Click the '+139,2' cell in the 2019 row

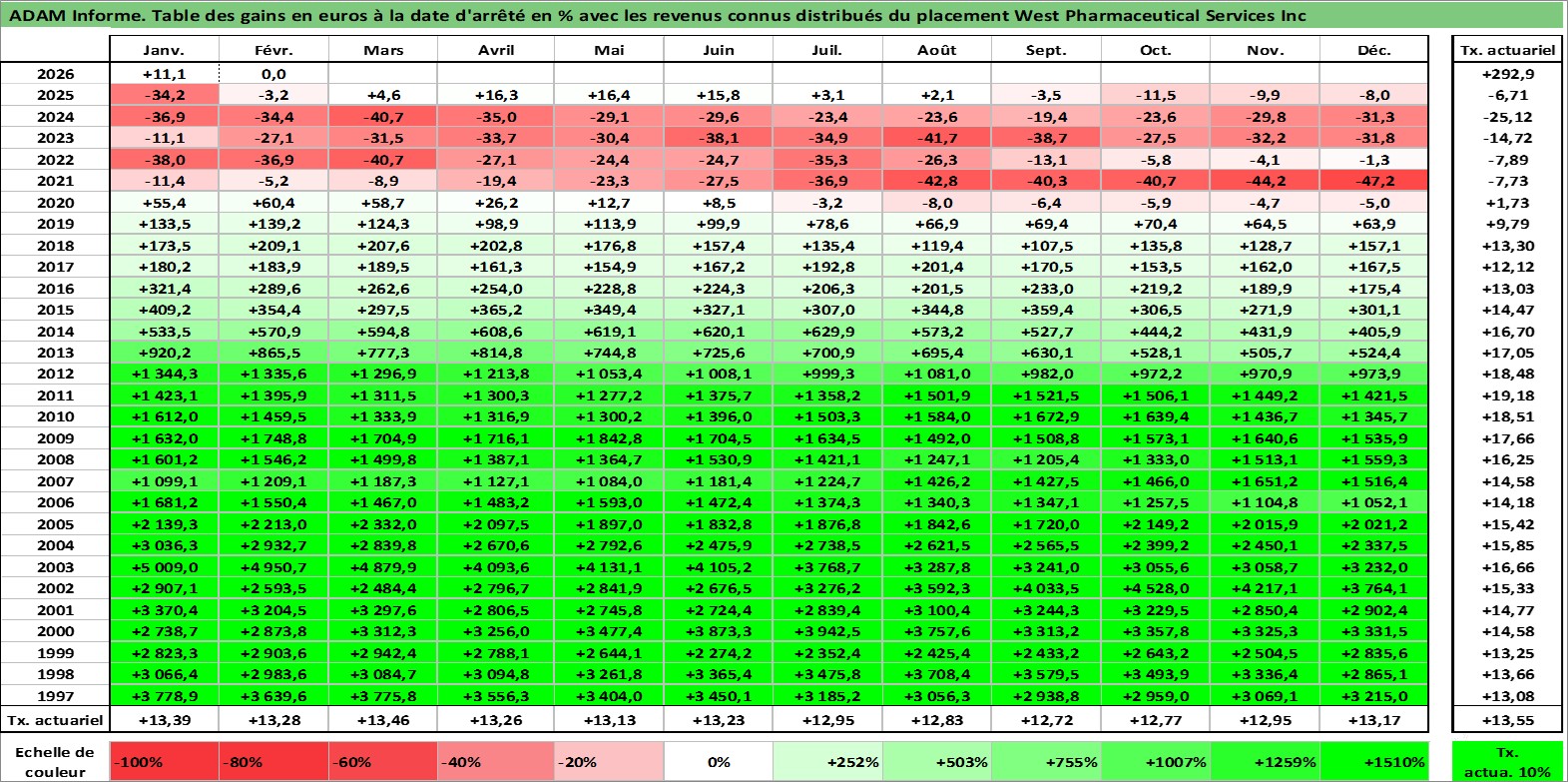click(273, 224)
